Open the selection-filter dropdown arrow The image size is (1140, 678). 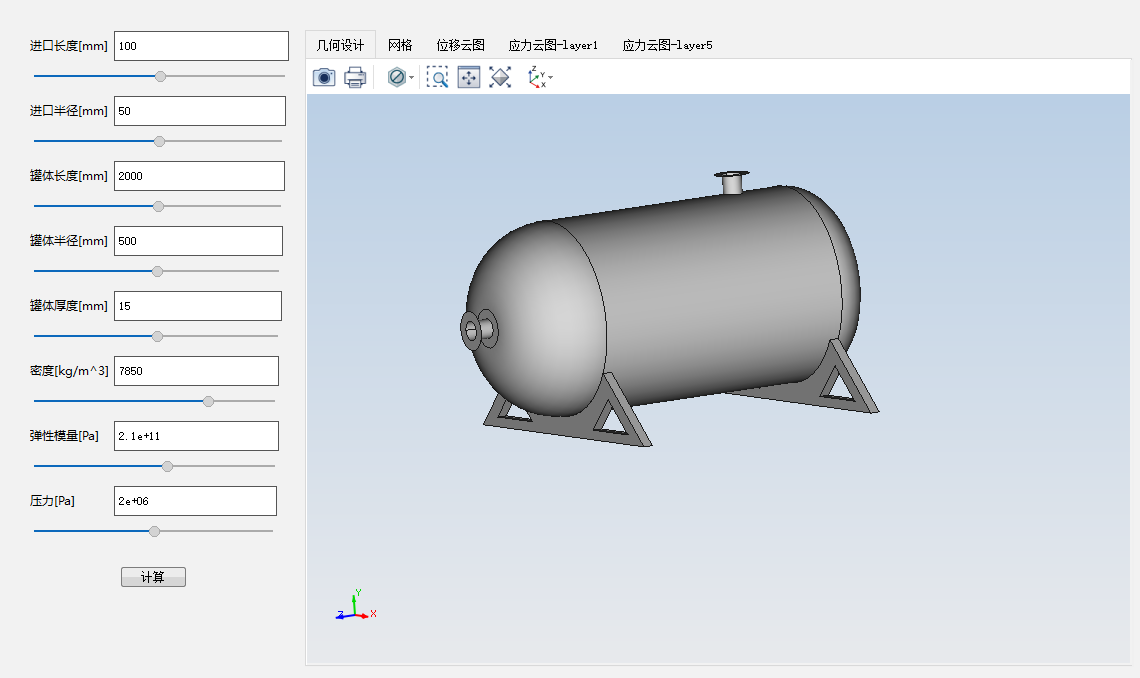412,78
